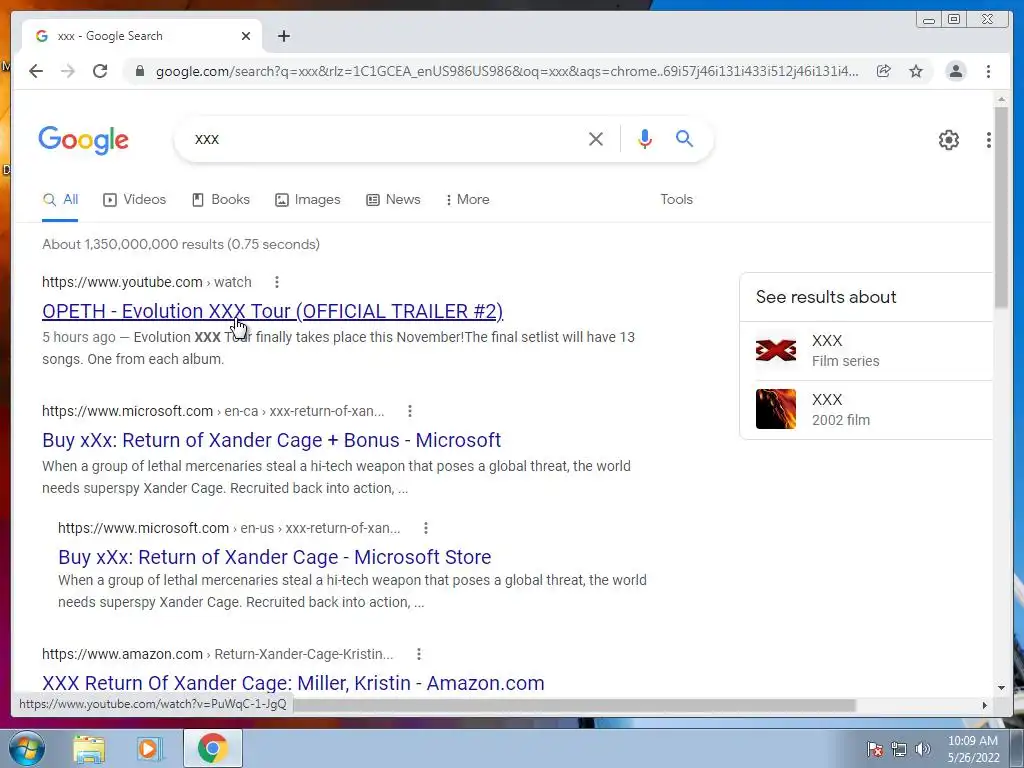Open the Windows Start menu
This screenshot has height=768, width=1024.
coord(27,748)
